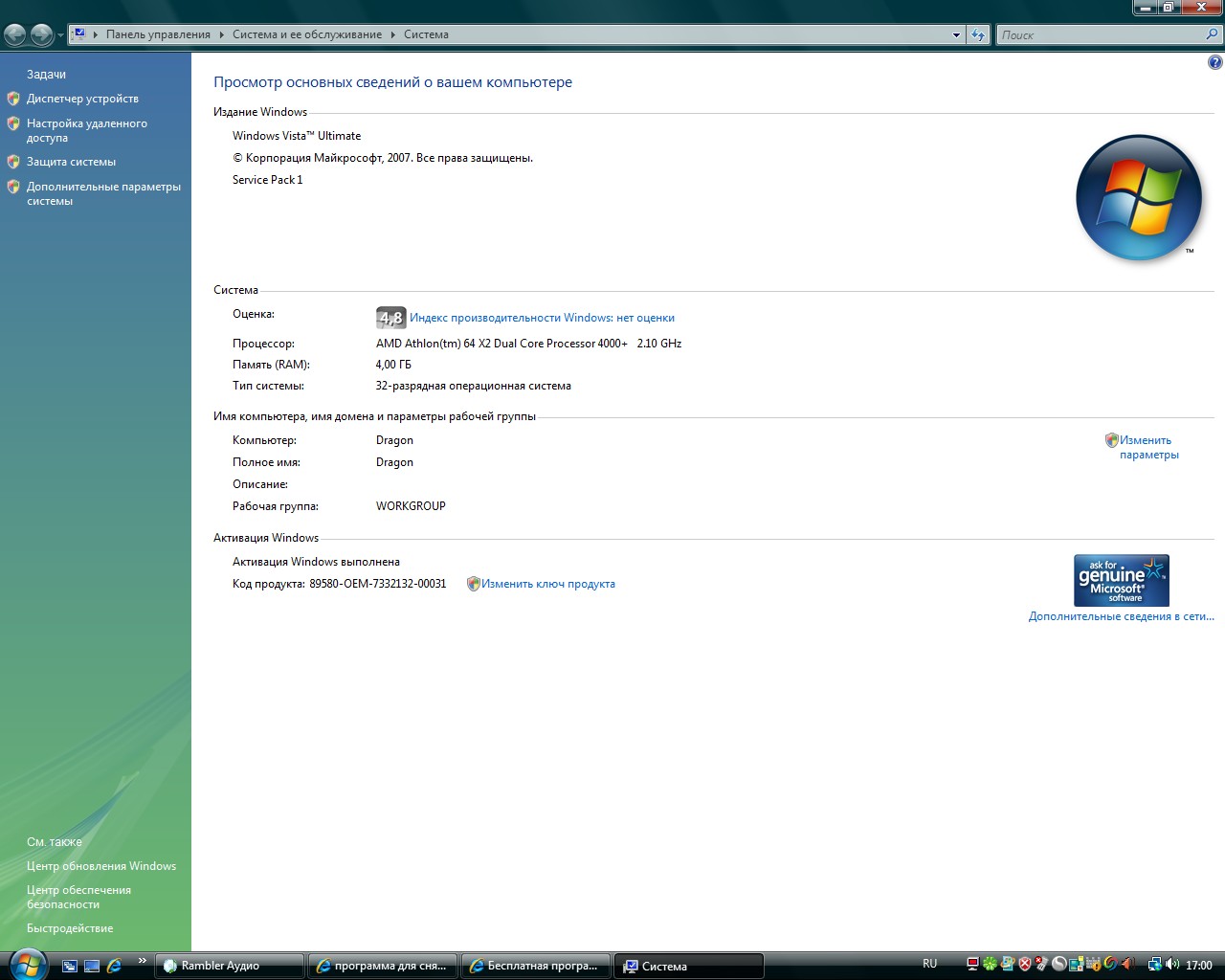Open system volume tray icon
Viewport: 1225px width, 980px height.
point(1172,965)
